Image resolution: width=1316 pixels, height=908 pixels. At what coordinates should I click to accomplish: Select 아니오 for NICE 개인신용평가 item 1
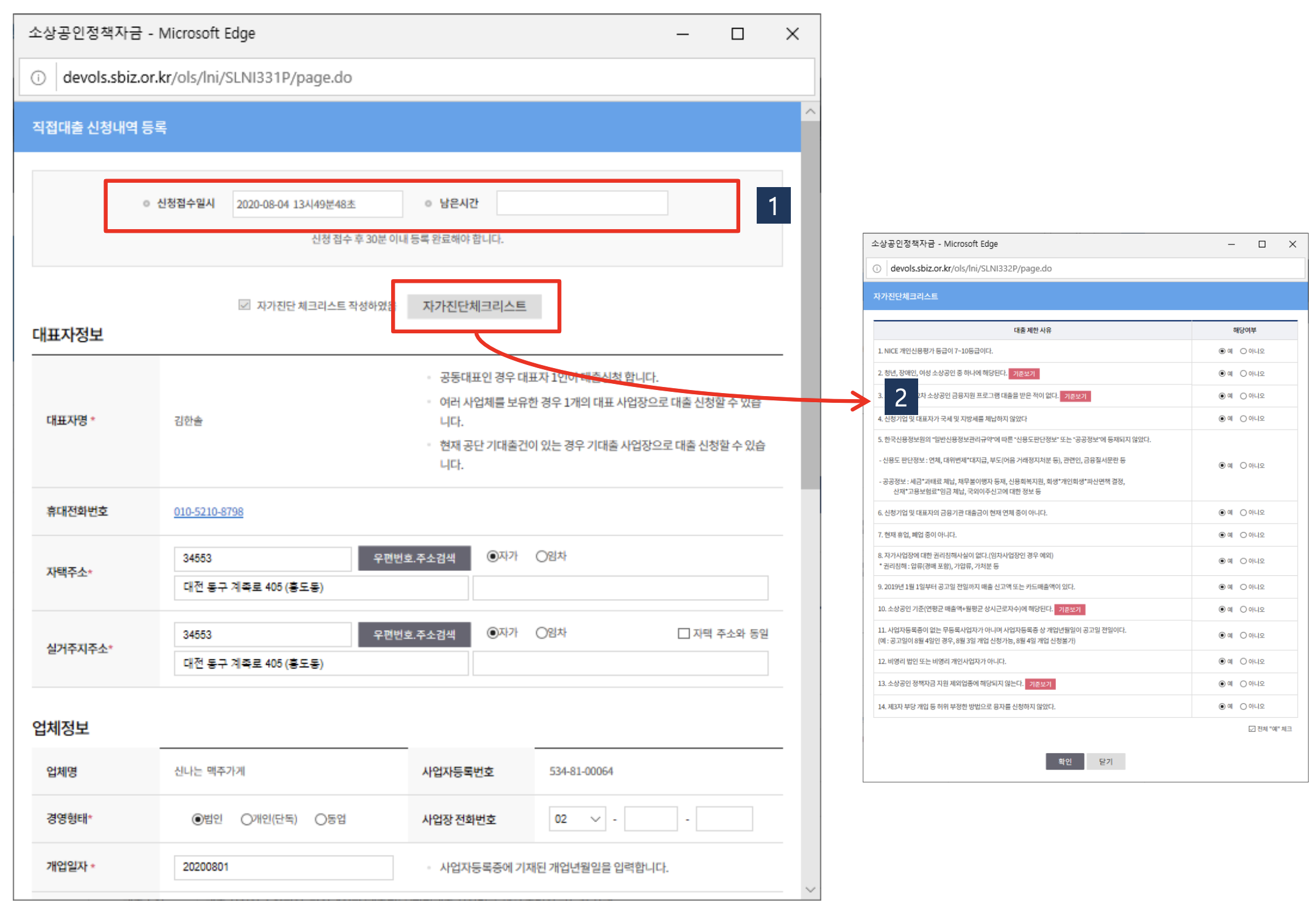1243,351
